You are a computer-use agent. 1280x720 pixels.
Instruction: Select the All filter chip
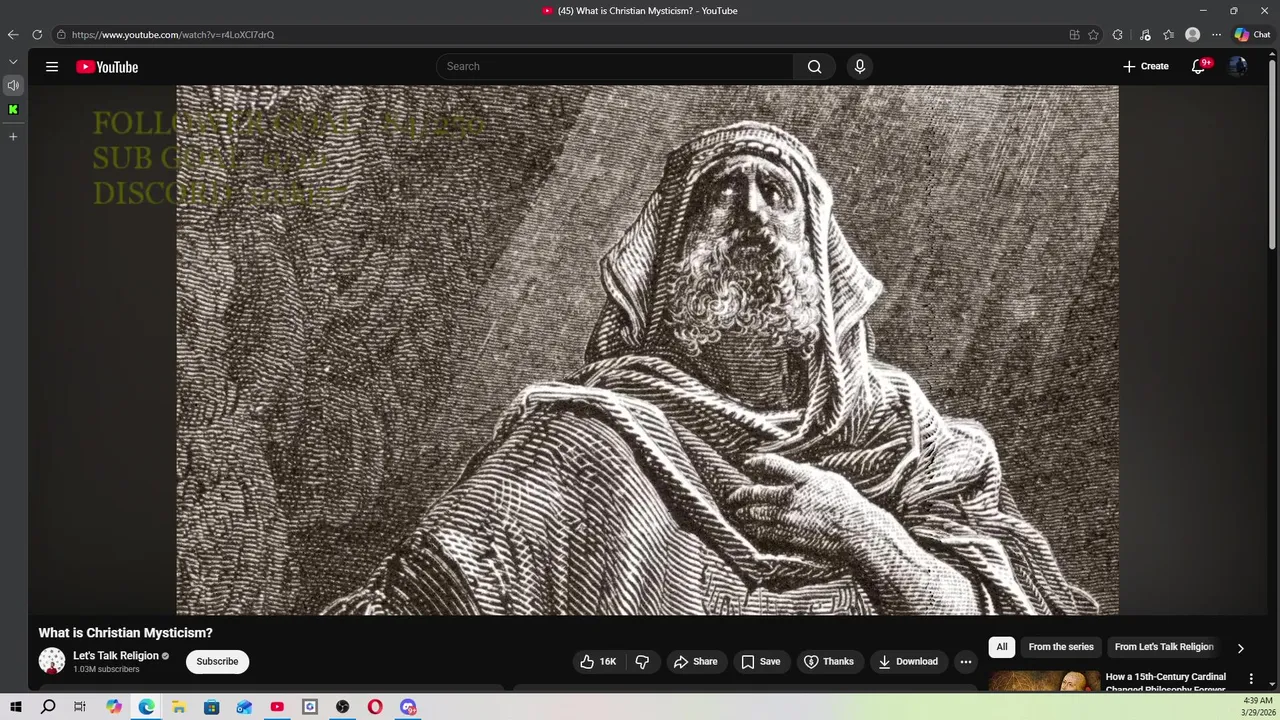(x=1002, y=647)
